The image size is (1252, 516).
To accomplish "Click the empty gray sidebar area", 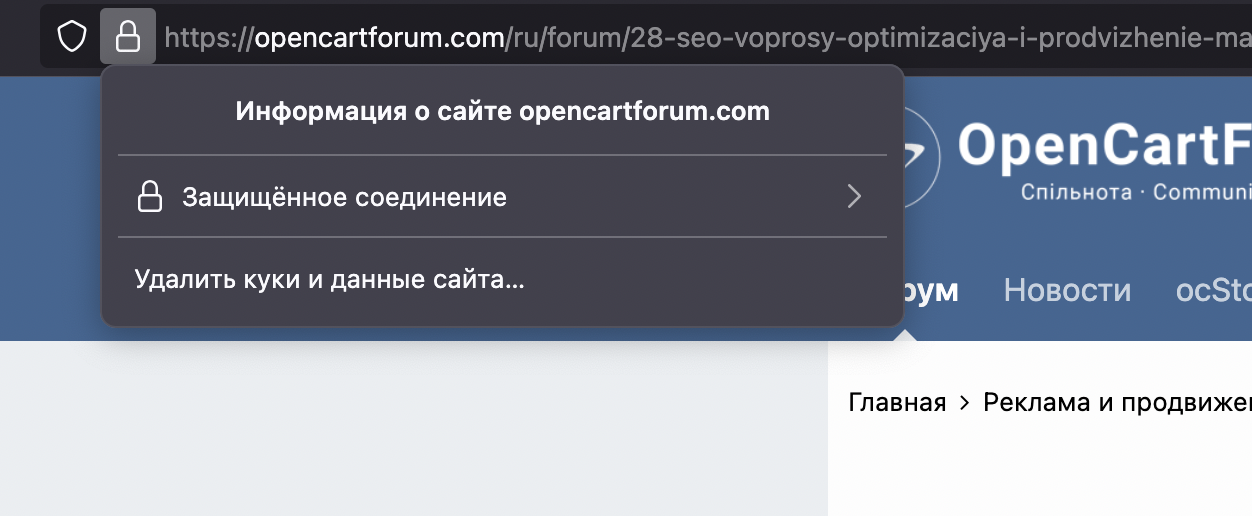I will click(414, 428).
